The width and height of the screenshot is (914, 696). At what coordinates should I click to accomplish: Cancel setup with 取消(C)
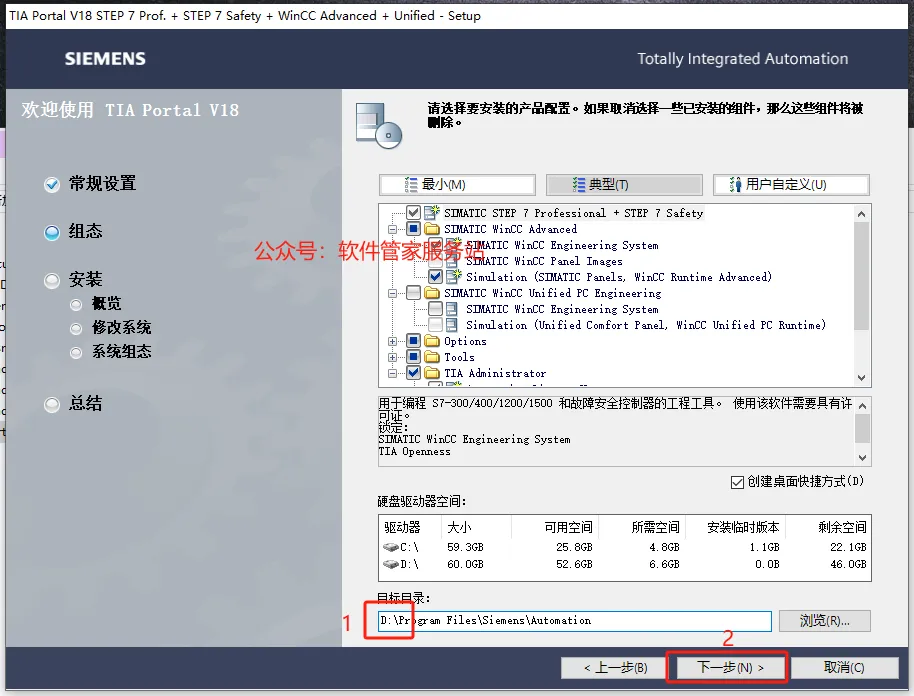point(843,667)
